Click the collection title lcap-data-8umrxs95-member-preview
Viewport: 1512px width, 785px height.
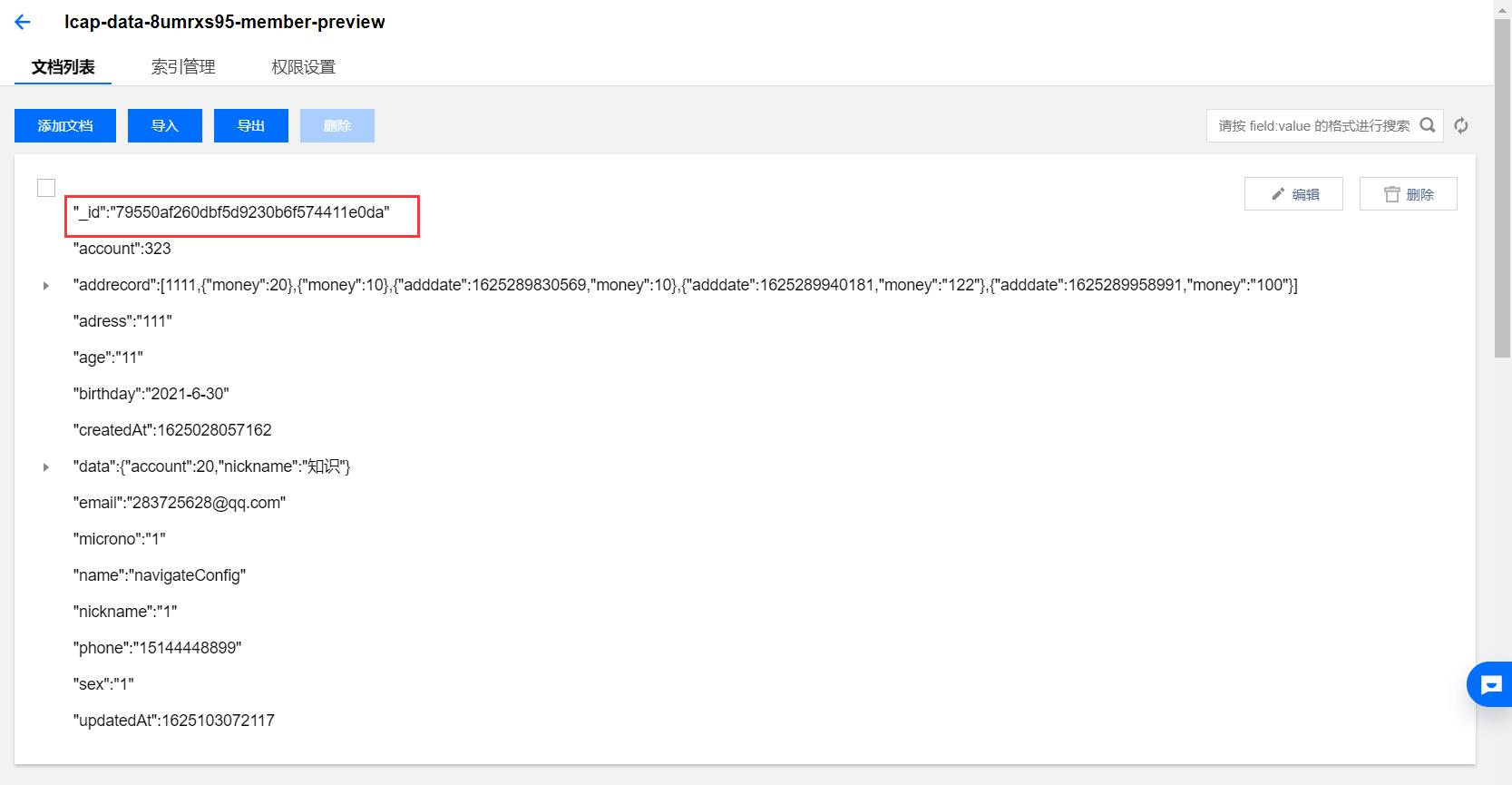(225, 22)
